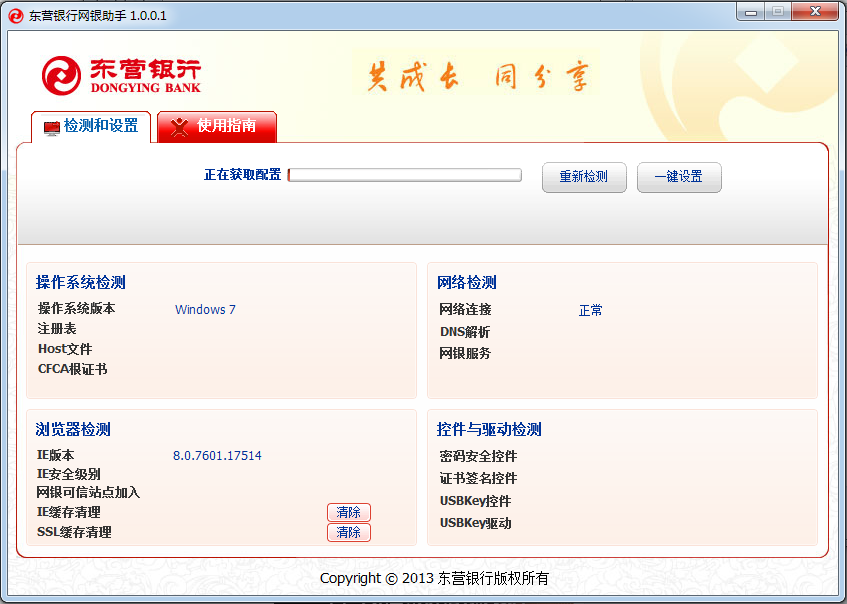847x604 pixels.
Task: Click the 正在获取配置 progress bar
Action: pyautogui.click(x=405, y=175)
